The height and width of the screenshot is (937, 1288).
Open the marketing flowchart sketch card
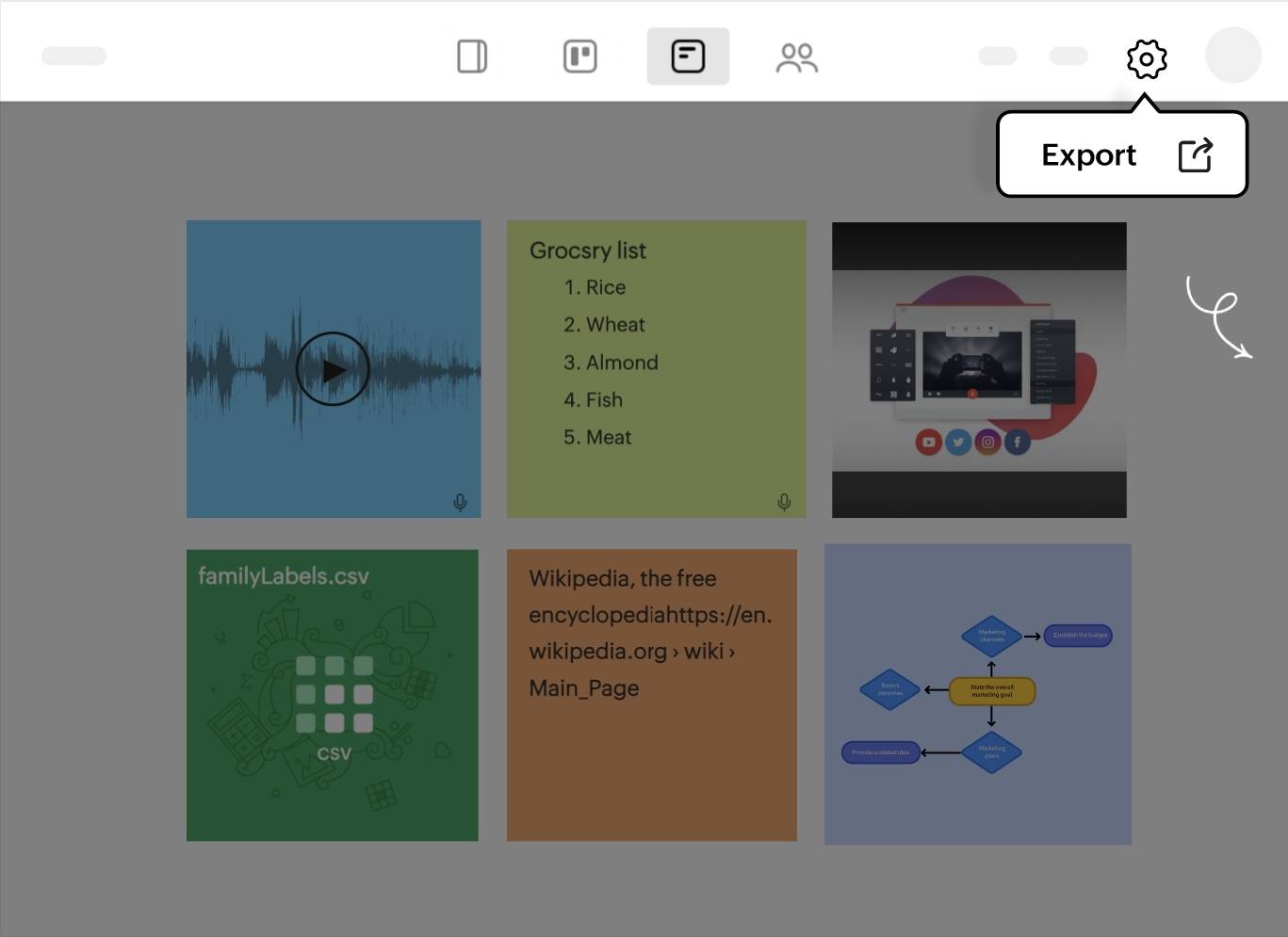coord(977,694)
